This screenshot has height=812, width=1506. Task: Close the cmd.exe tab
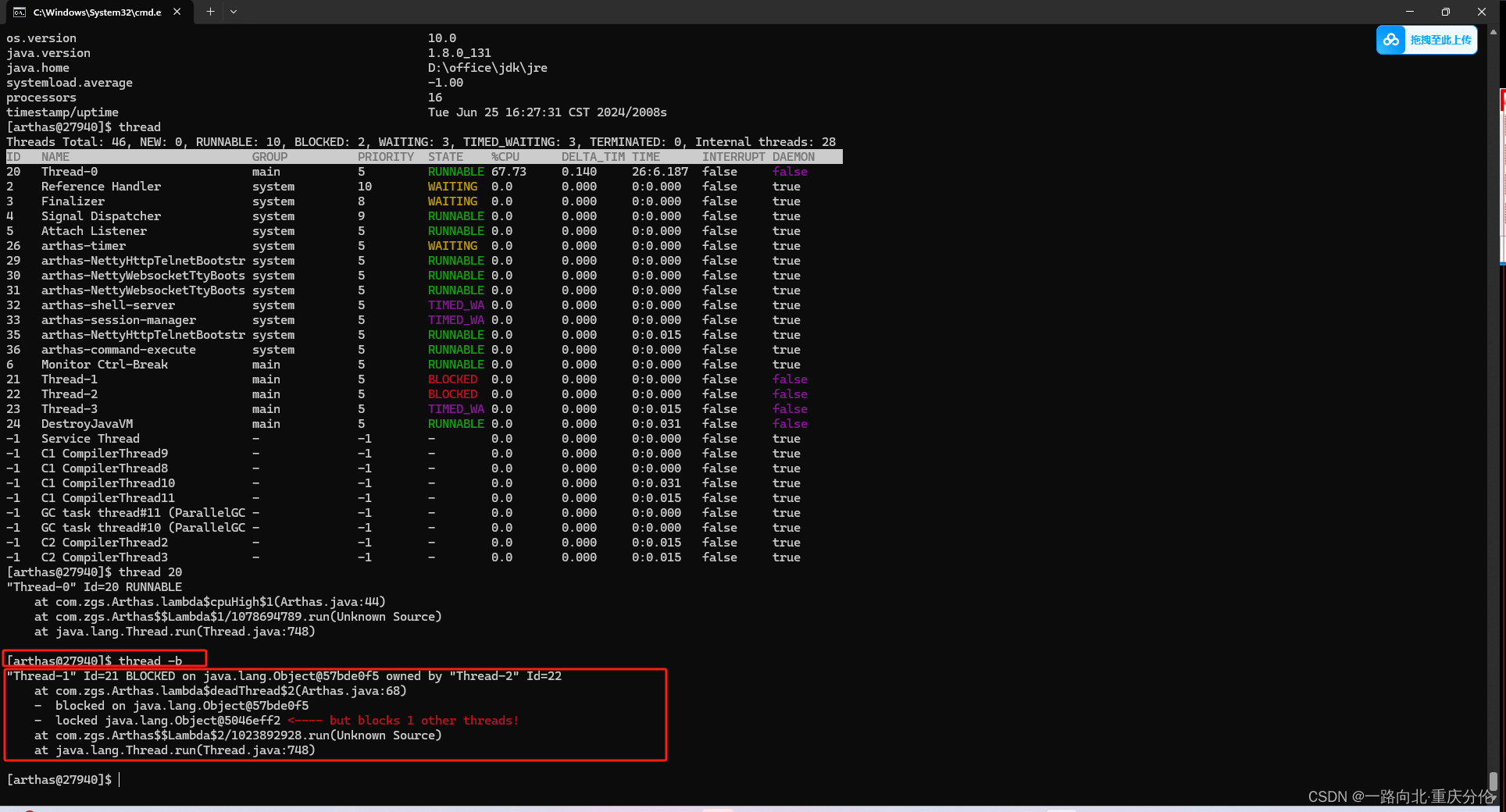[177, 12]
